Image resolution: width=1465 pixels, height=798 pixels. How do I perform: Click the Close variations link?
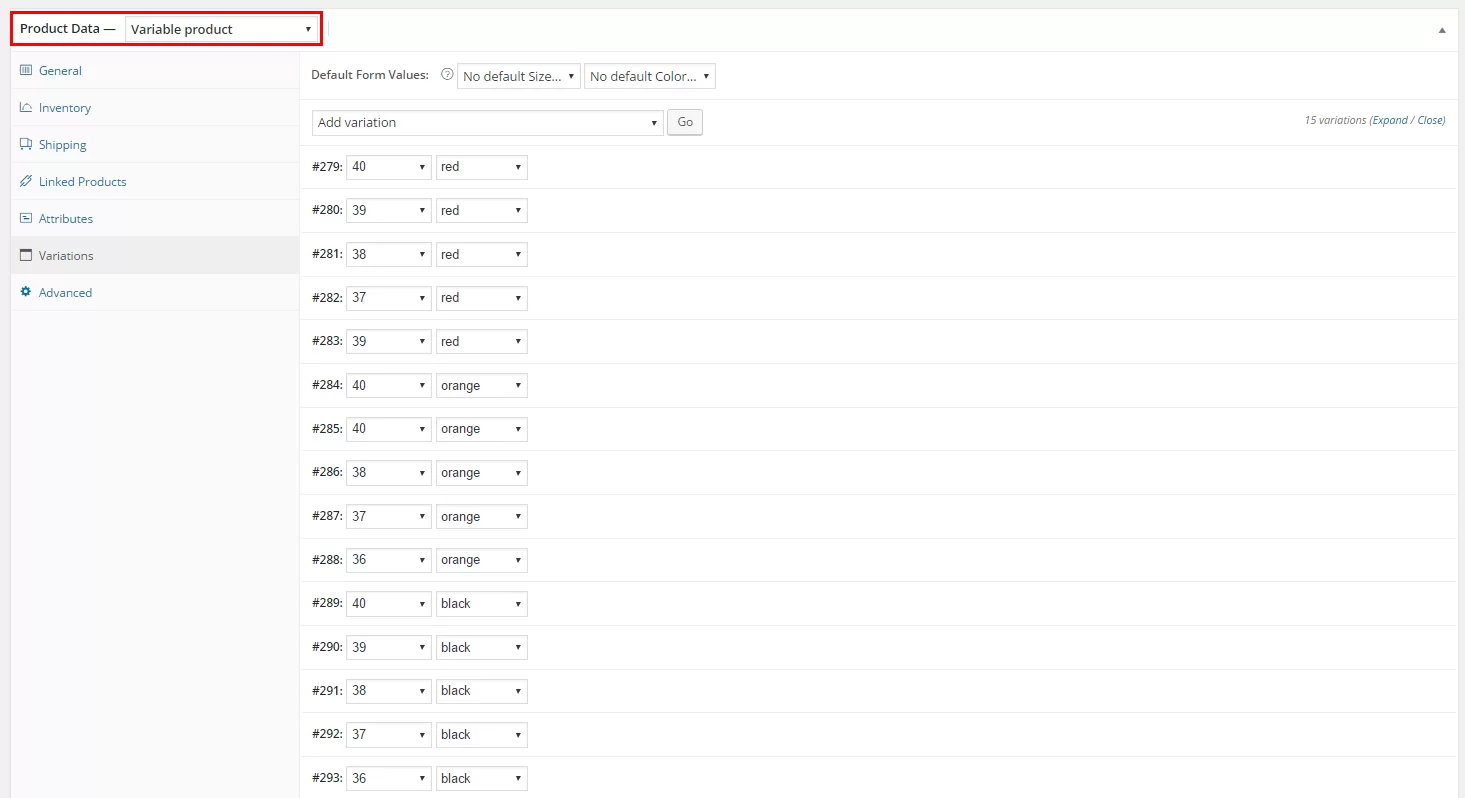coord(1428,120)
